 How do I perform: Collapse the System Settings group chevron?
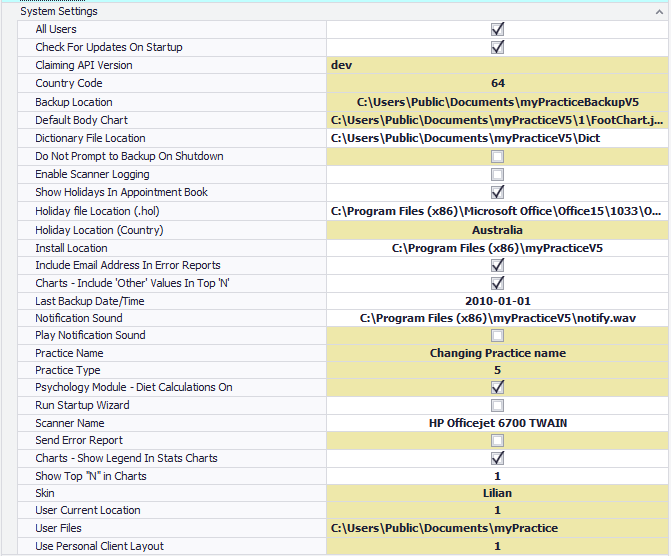coord(659,12)
